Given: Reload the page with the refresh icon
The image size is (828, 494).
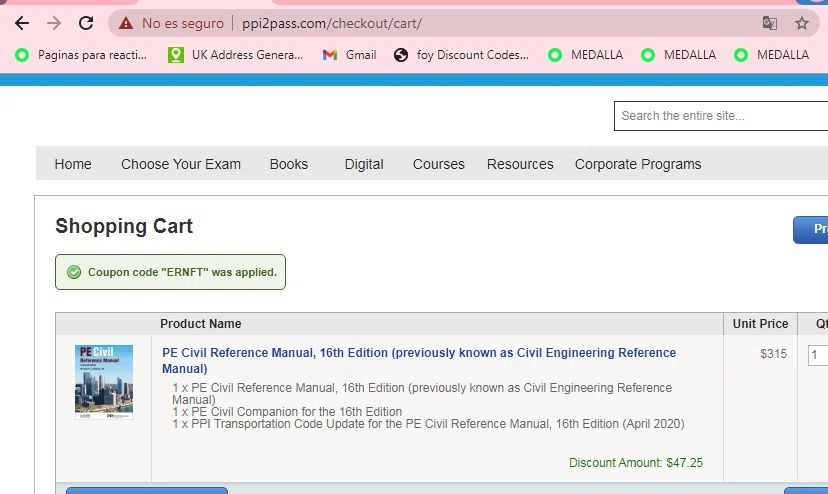Looking at the screenshot, I should (86, 23).
